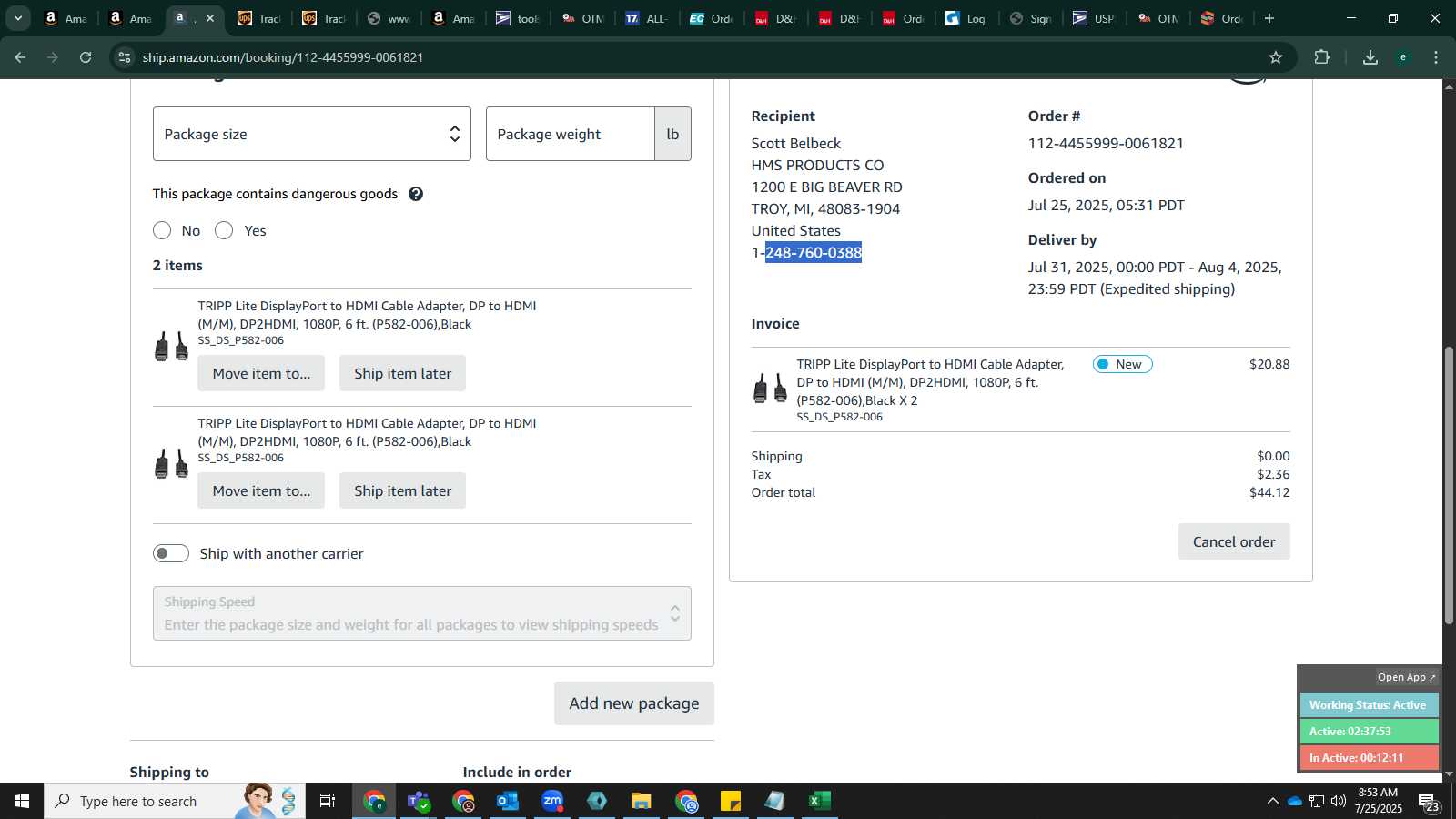This screenshot has height=819, width=1456.
Task: Open a new browser tab
Action: tap(1269, 18)
